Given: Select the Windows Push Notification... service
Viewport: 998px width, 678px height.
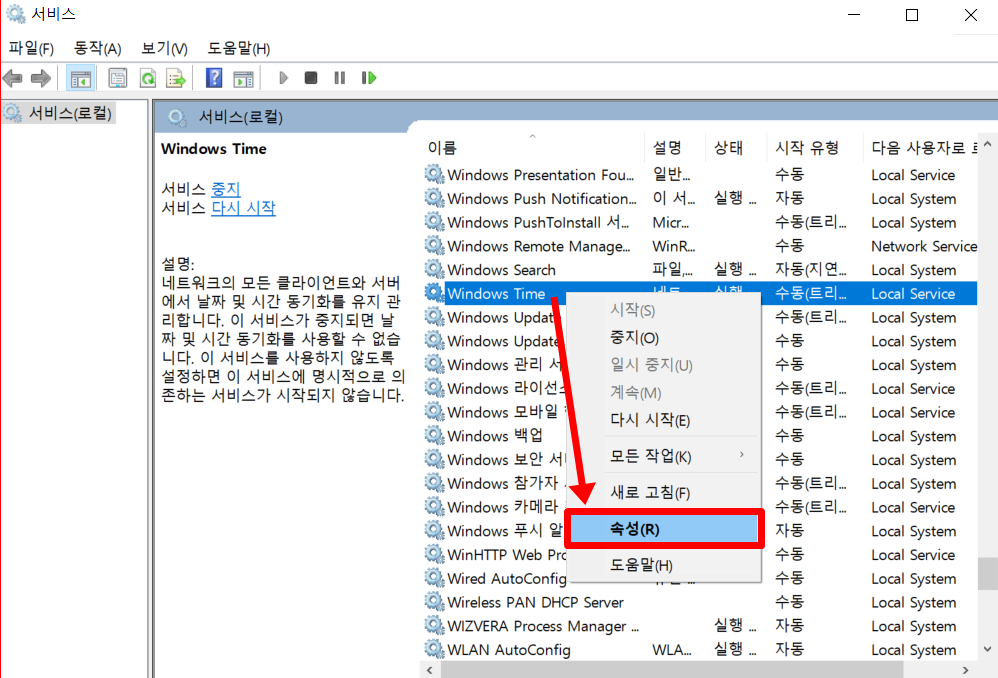Looking at the screenshot, I should click(542, 199).
